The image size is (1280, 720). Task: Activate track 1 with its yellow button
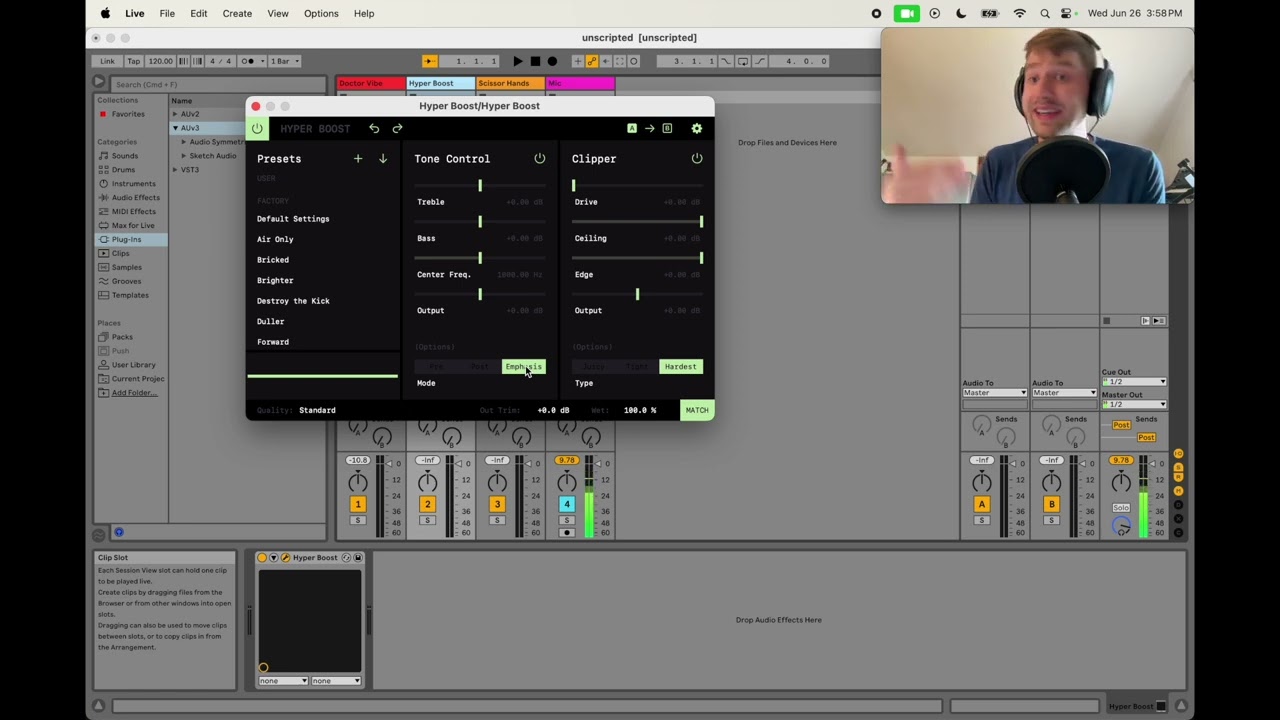tap(357, 504)
